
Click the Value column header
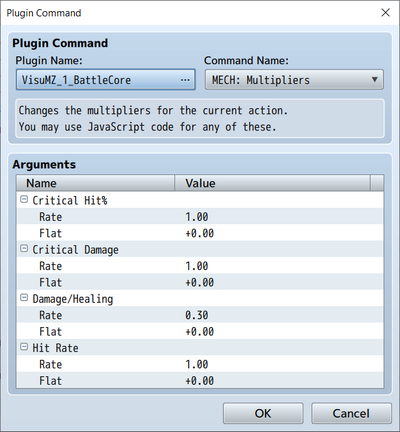[272, 183]
